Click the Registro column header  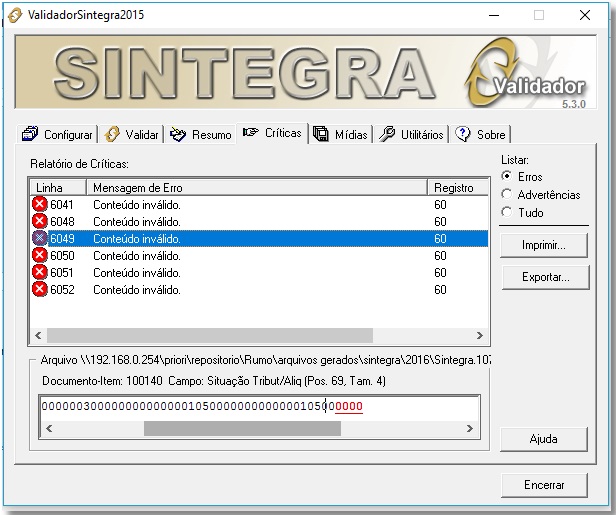(458, 188)
